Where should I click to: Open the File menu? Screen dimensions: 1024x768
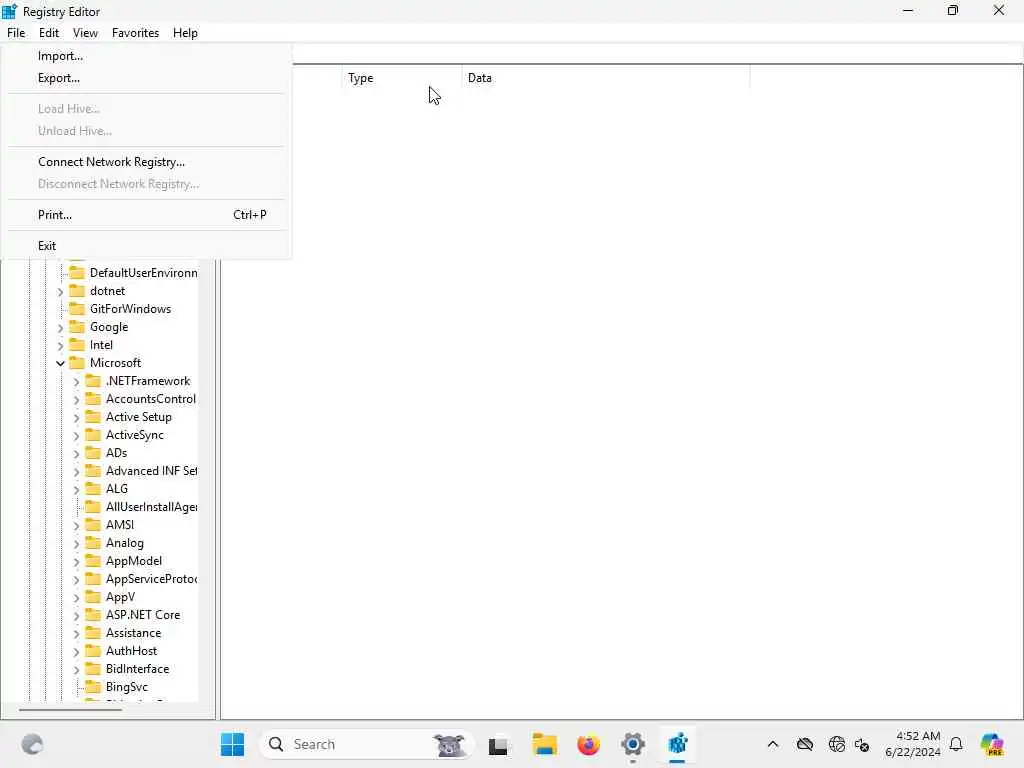point(16,33)
